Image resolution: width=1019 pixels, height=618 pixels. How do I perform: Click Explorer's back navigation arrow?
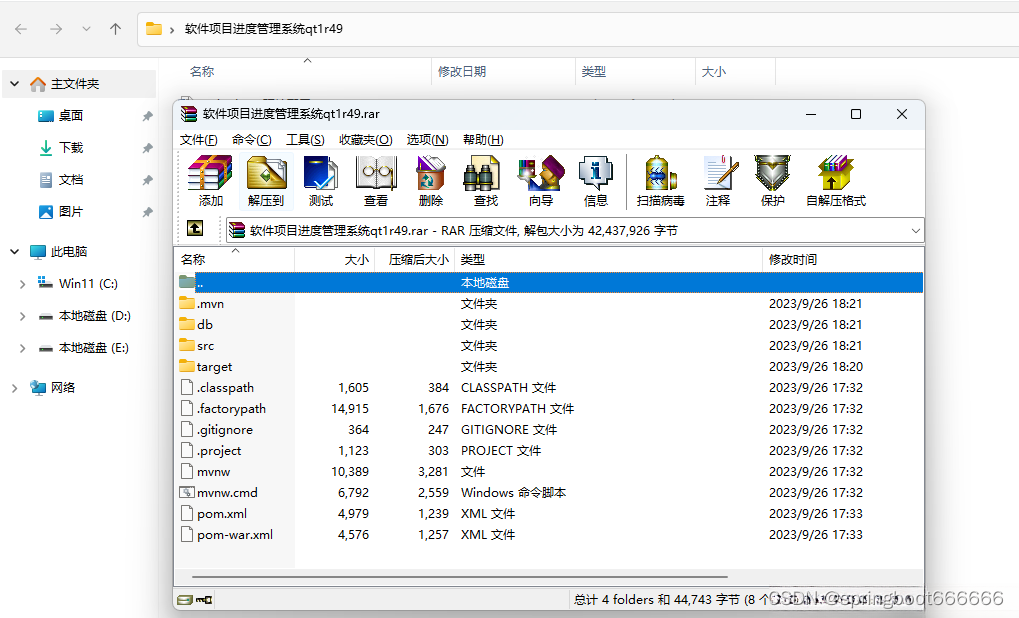tap(21, 29)
